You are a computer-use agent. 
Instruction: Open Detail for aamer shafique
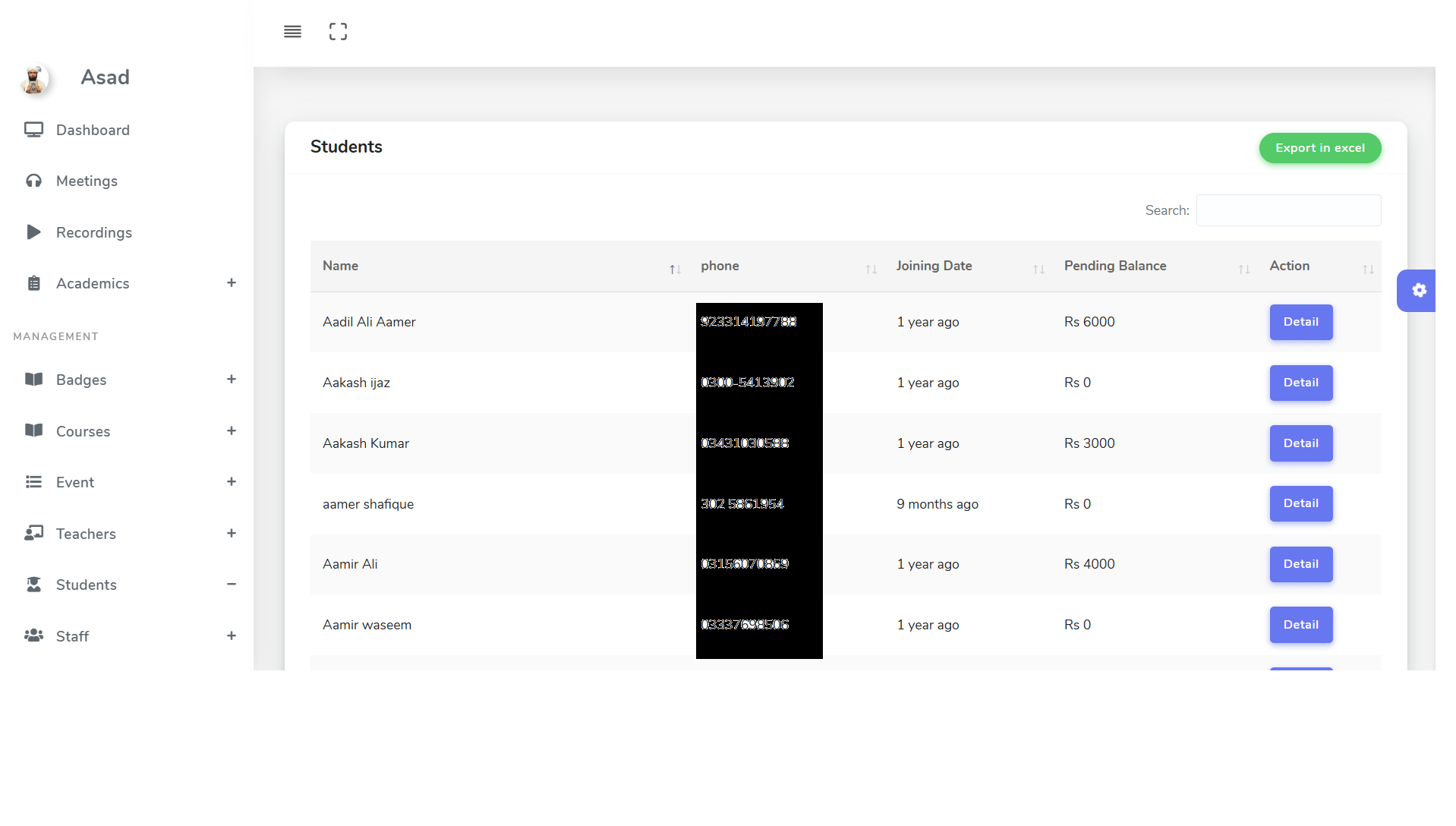coord(1300,503)
